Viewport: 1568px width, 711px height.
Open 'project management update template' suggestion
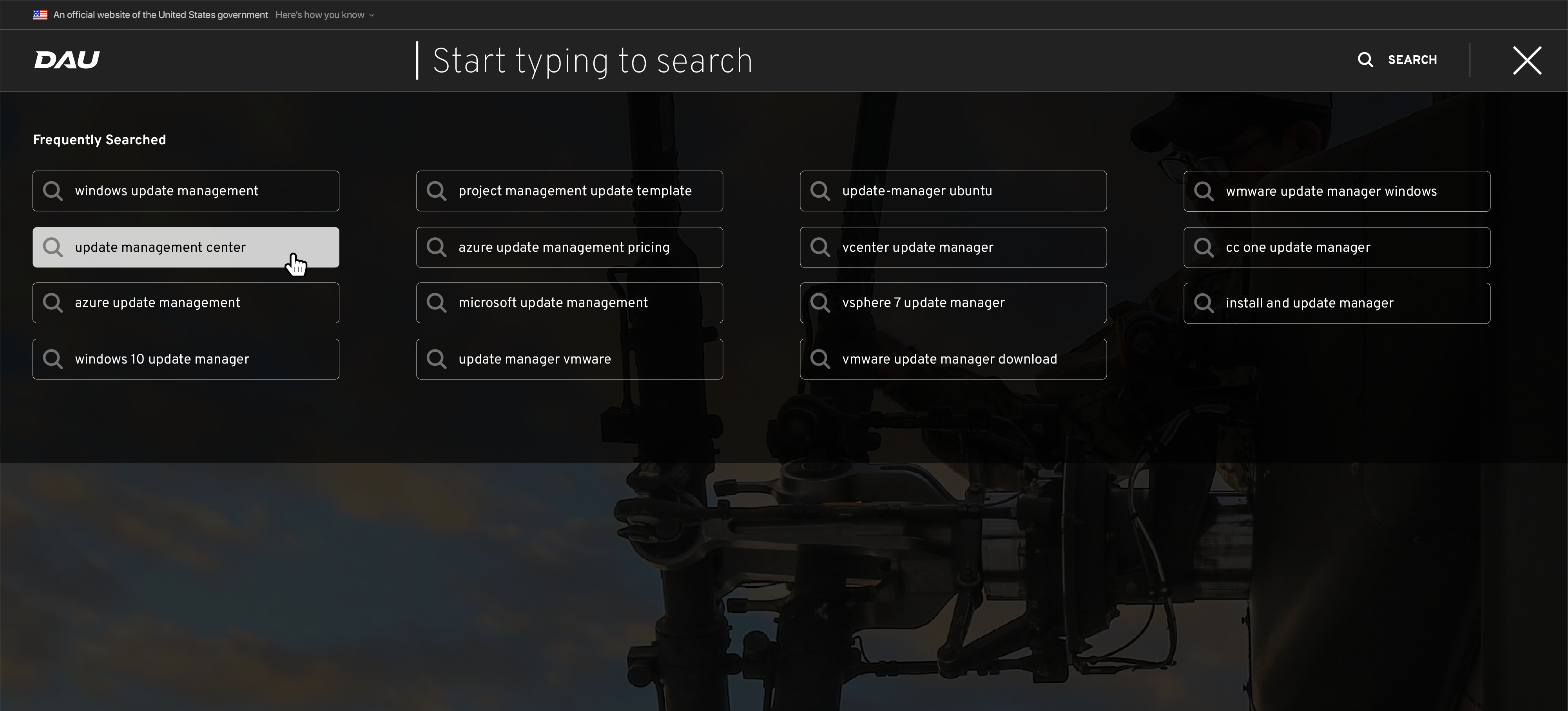(x=569, y=191)
